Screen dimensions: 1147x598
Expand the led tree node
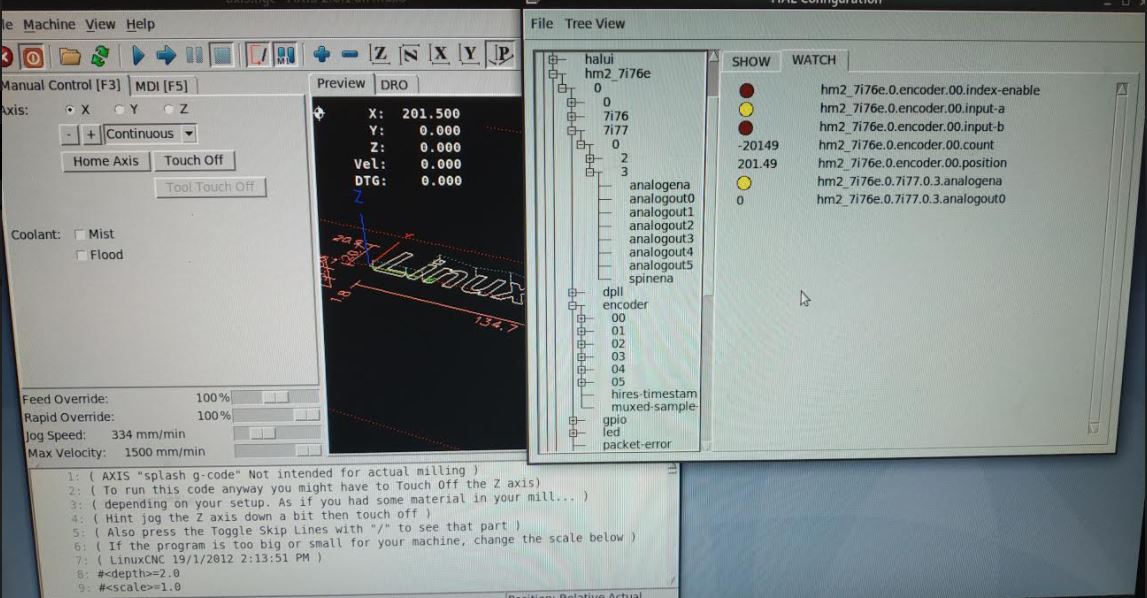click(x=573, y=433)
